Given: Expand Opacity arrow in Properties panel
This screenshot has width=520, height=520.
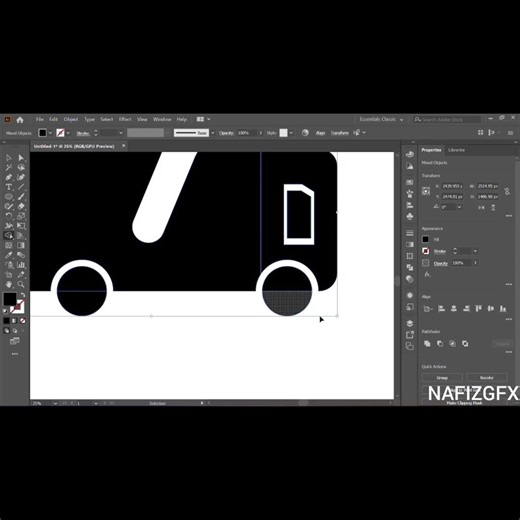Looking at the screenshot, I should [475, 263].
